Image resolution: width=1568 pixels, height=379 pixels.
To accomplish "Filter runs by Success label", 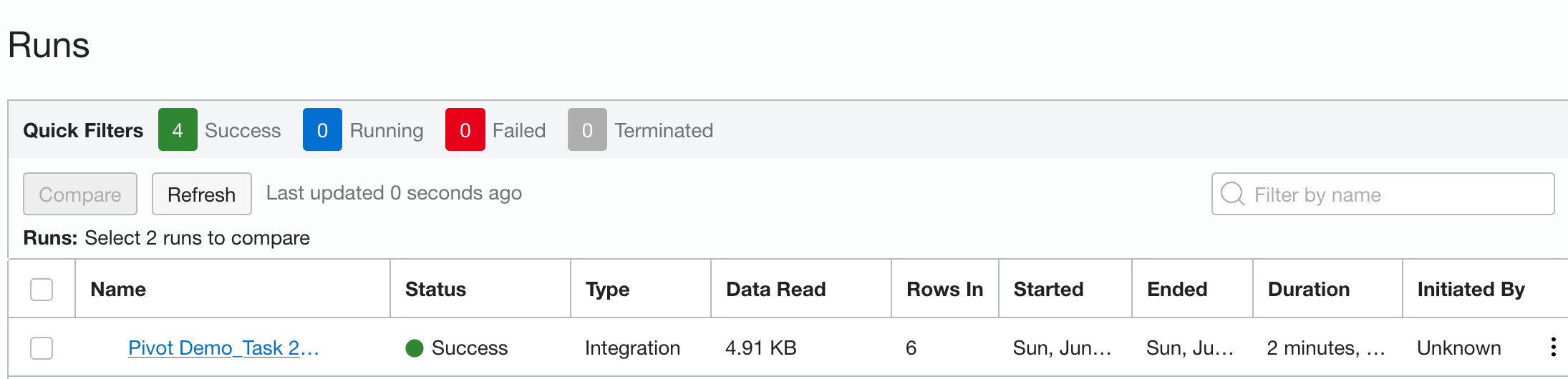I will pos(243,130).
